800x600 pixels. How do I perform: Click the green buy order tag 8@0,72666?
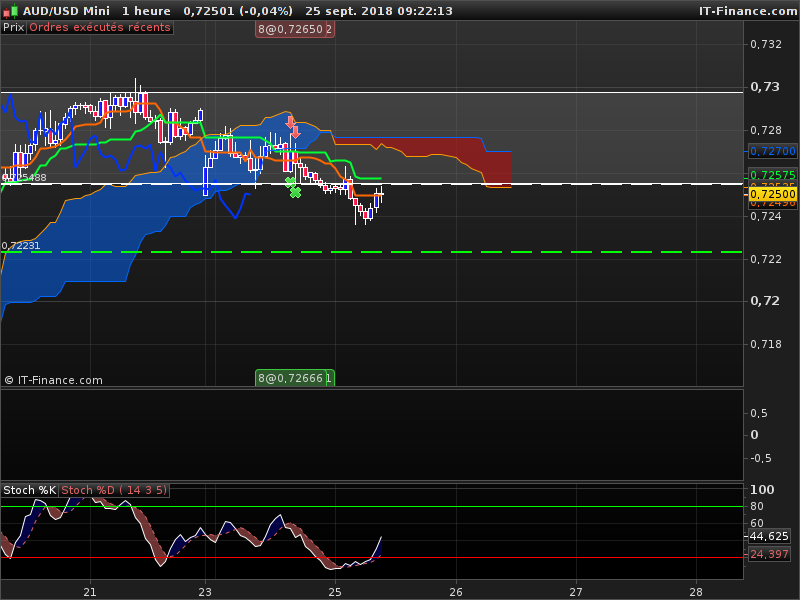click(x=290, y=378)
